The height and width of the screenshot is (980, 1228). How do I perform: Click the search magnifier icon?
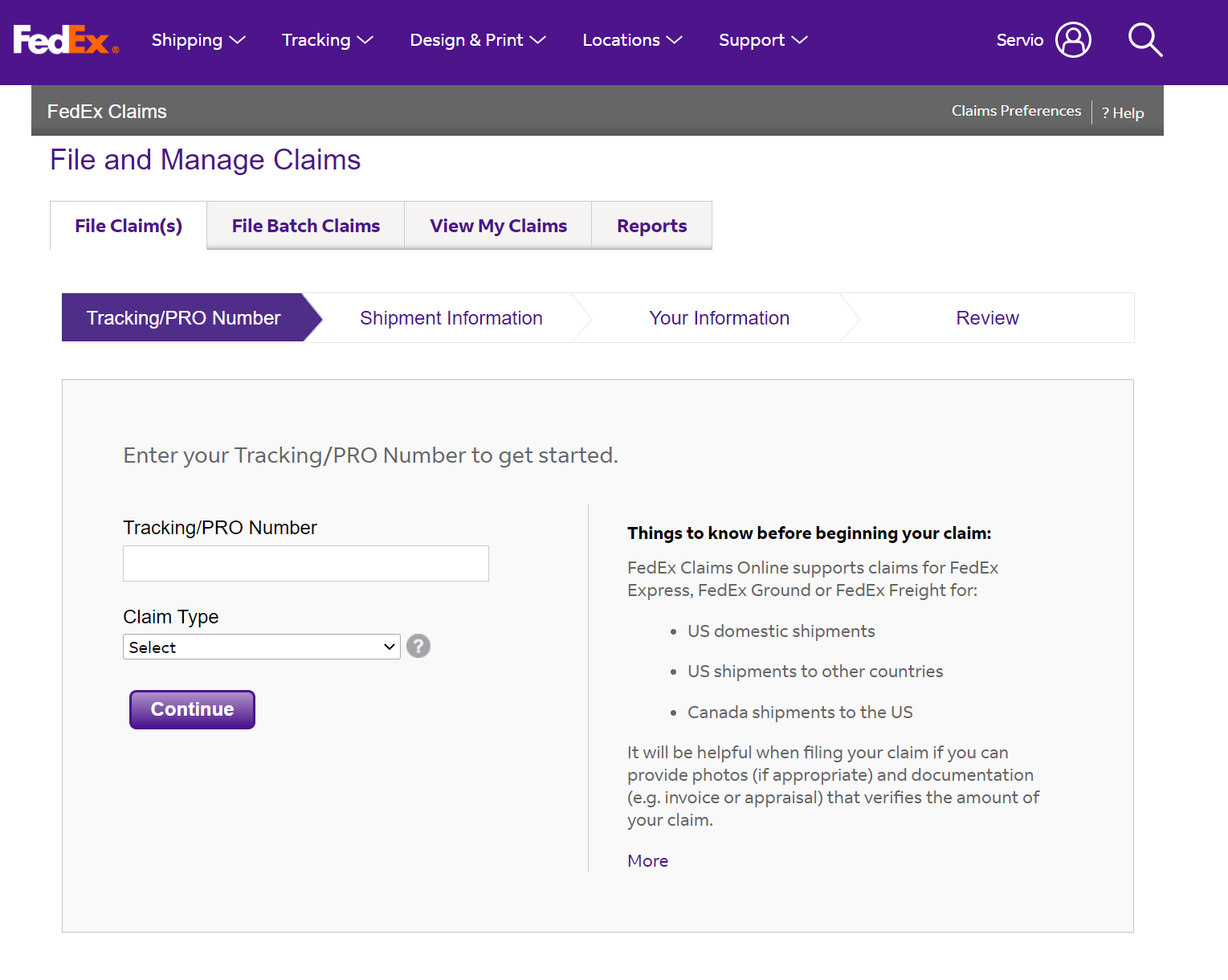click(1145, 39)
